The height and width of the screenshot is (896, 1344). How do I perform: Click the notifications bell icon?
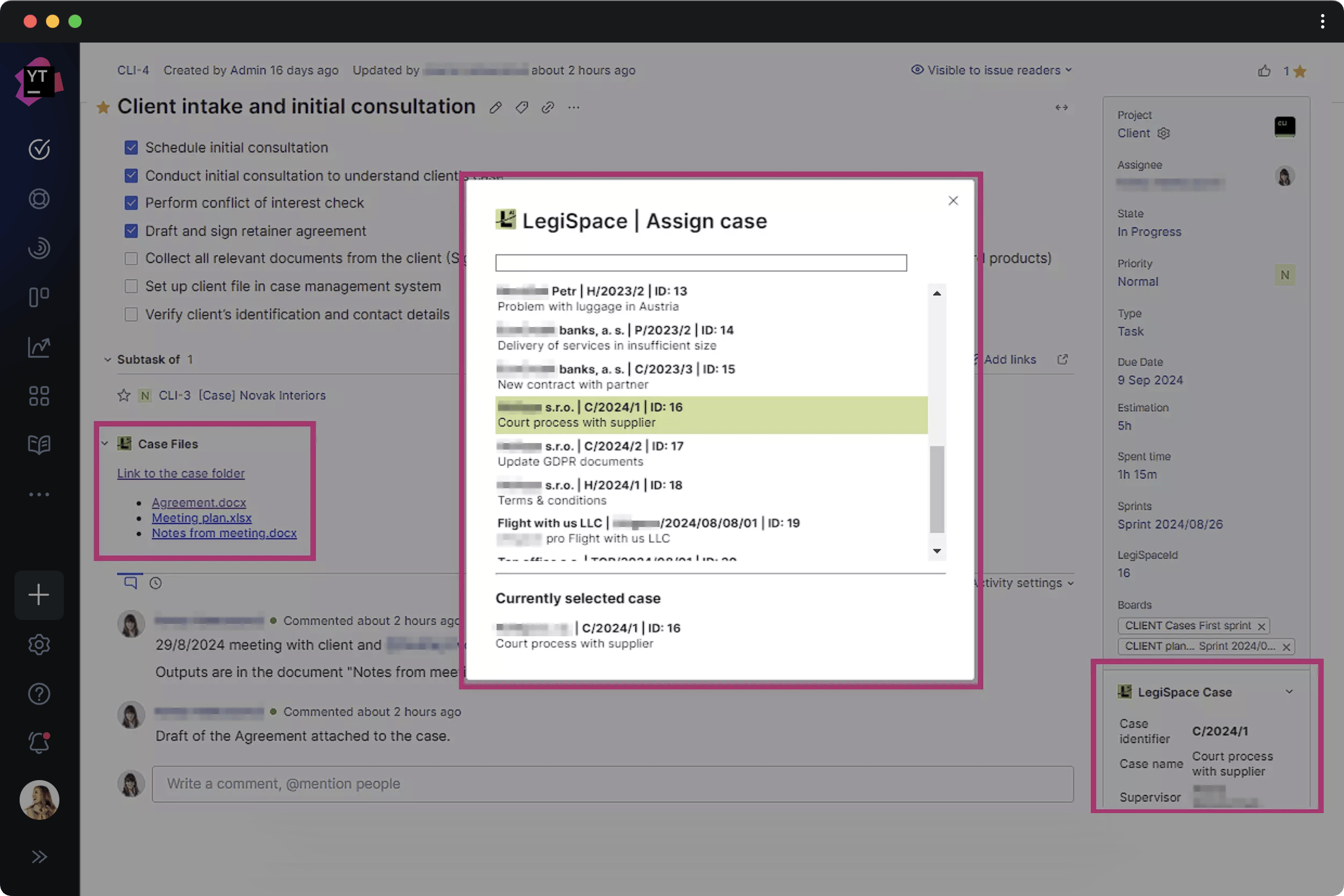point(39,743)
